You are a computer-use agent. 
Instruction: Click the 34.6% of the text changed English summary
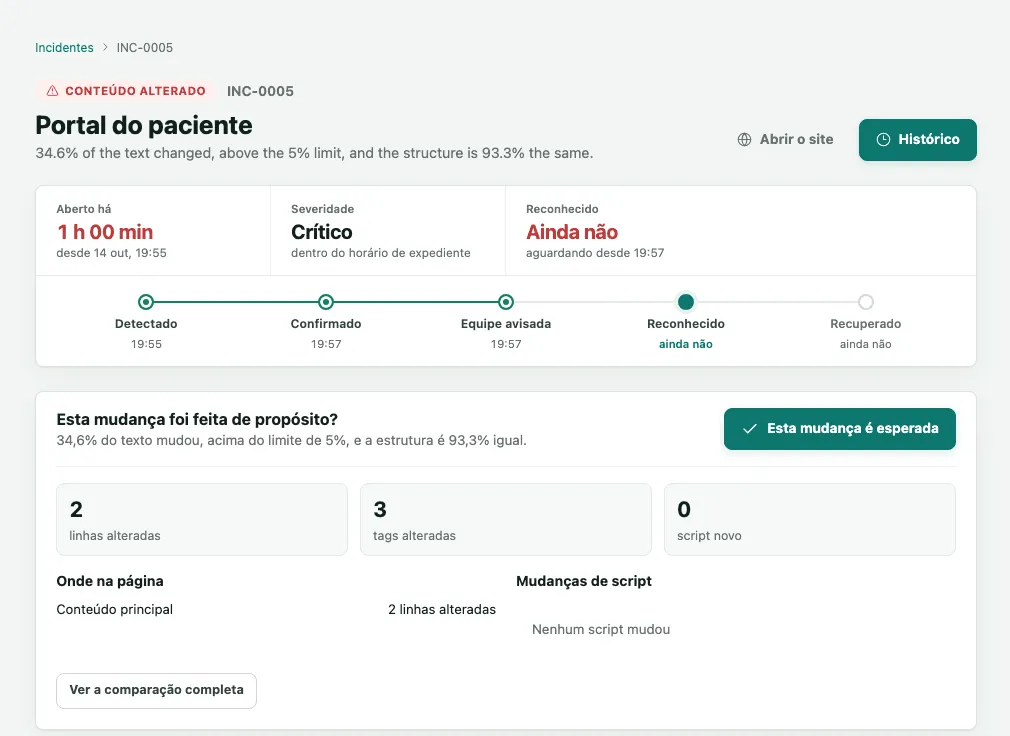314,153
